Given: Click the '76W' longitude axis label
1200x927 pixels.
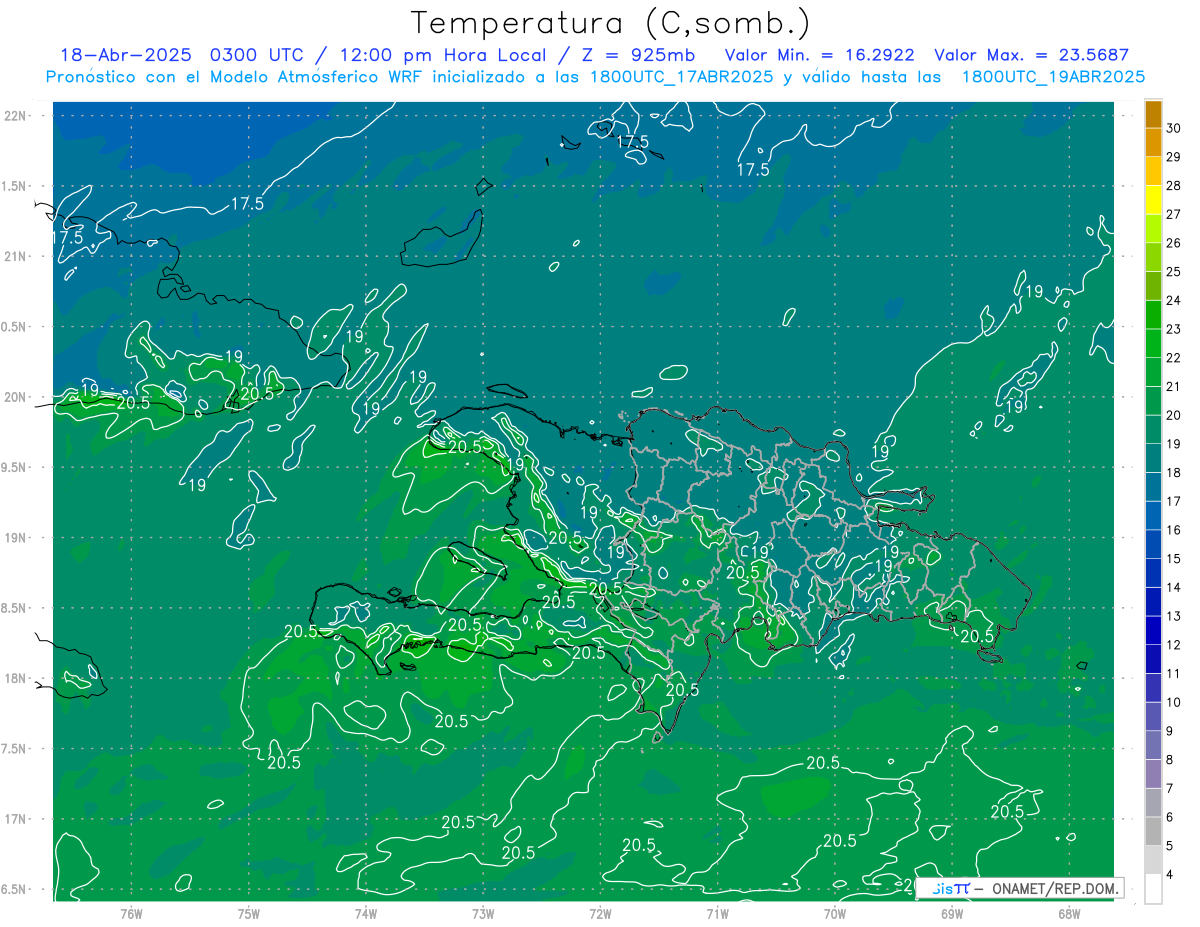Looking at the screenshot, I should click(x=131, y=914).
